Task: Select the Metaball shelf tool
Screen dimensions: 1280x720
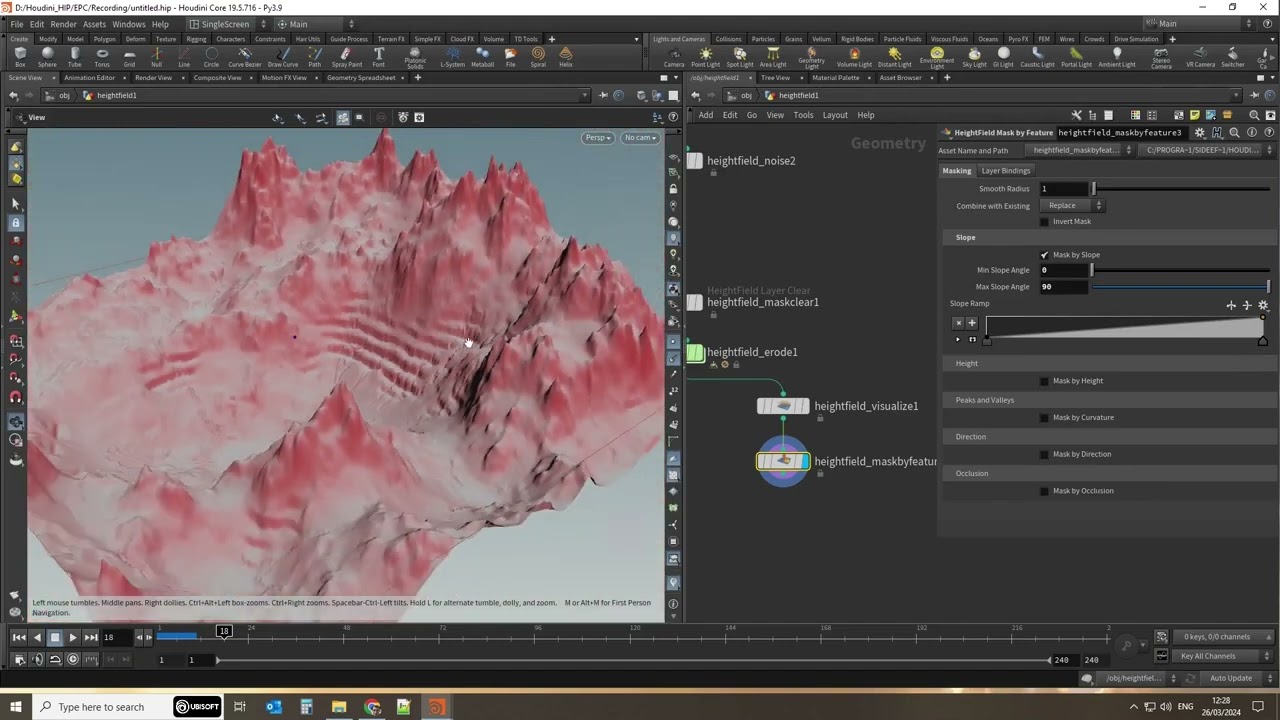Action: pyautogui.click(x=482, y=57)
